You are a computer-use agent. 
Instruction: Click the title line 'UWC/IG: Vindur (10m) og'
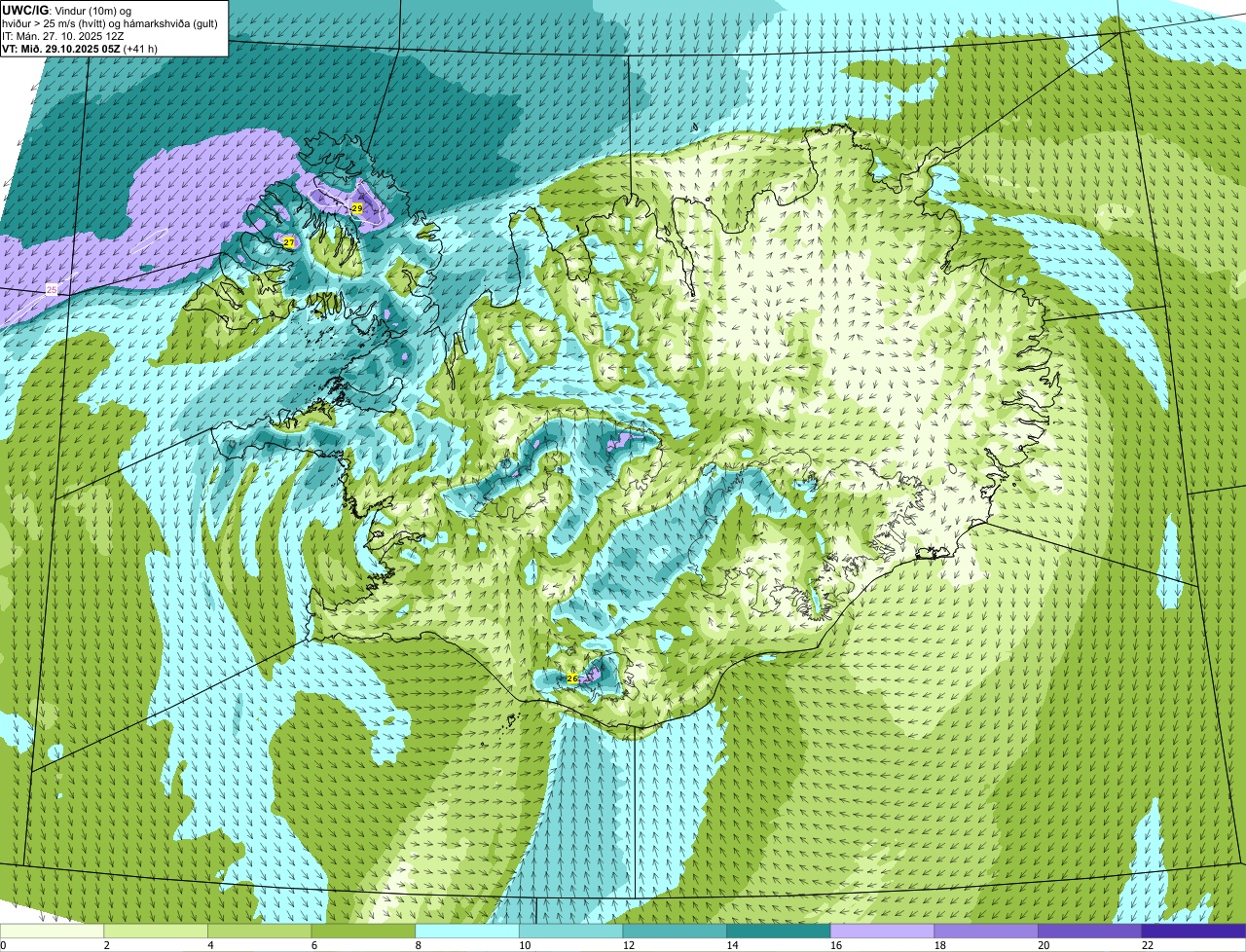(66, 11)
